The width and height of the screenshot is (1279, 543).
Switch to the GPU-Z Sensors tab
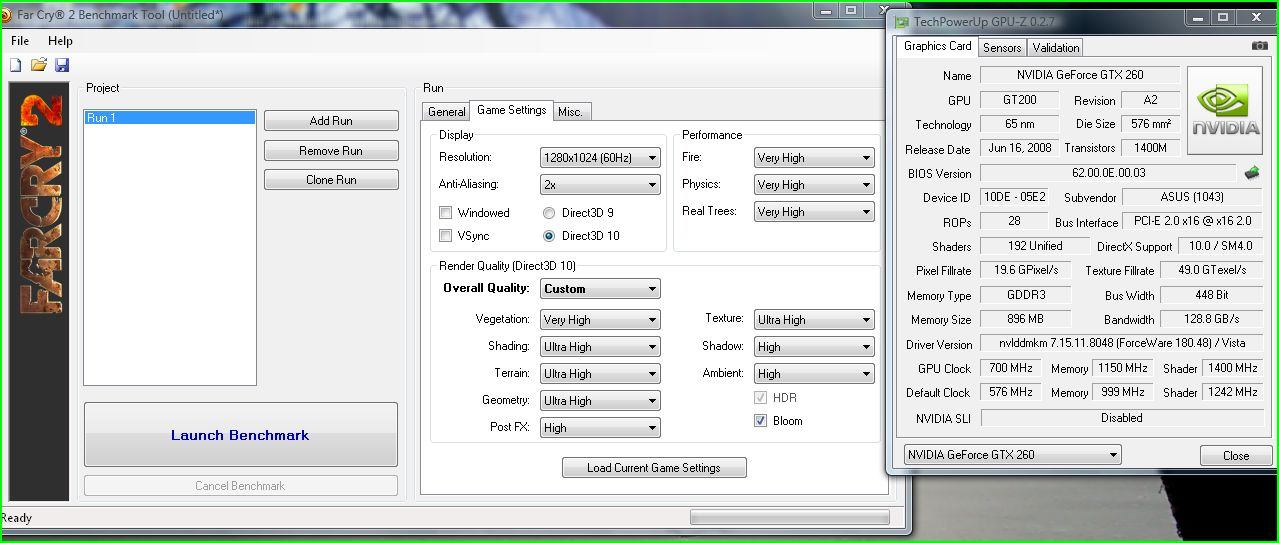(x=1002, y=48)
